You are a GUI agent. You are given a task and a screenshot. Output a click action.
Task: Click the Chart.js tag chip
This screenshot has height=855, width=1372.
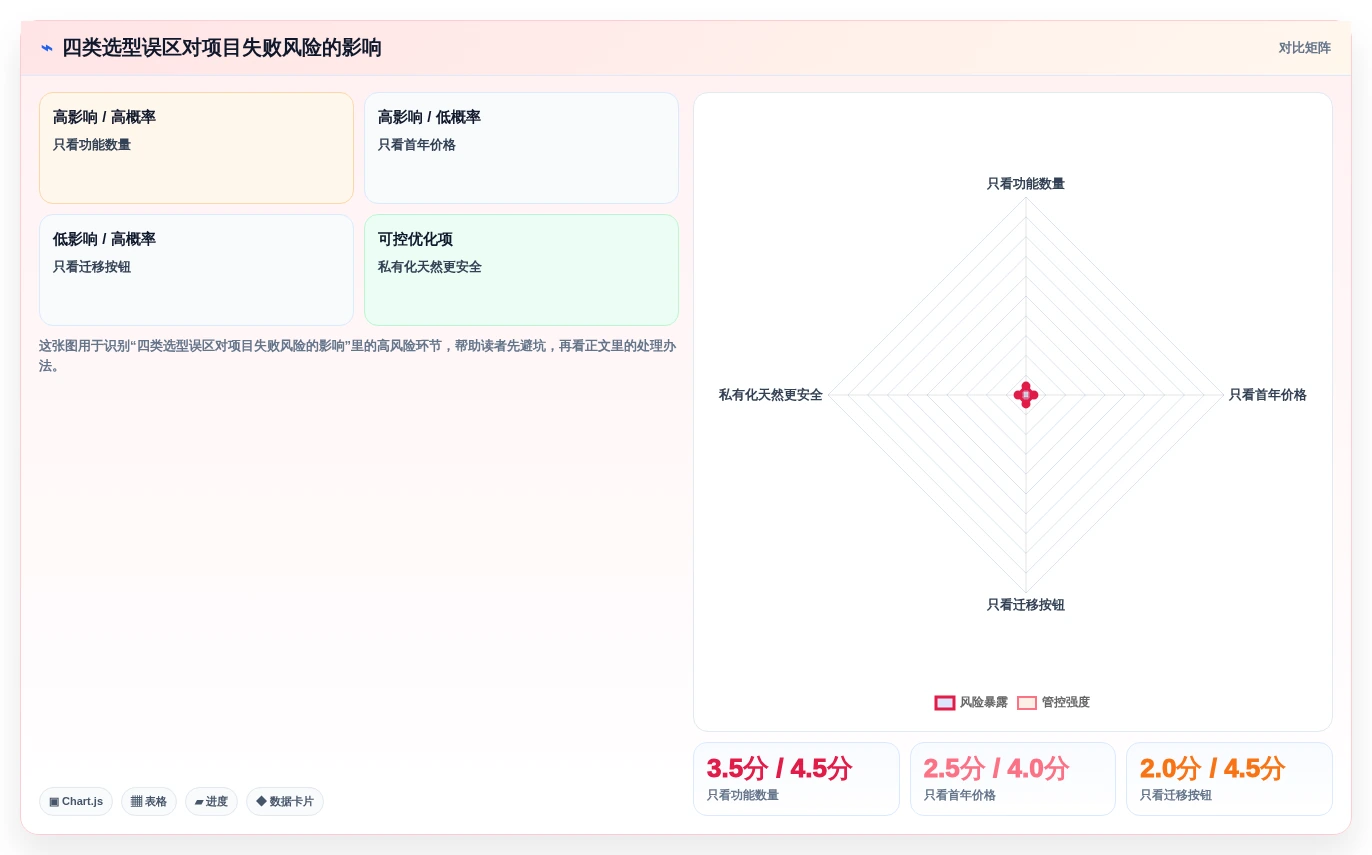click(x=76, y=802)
